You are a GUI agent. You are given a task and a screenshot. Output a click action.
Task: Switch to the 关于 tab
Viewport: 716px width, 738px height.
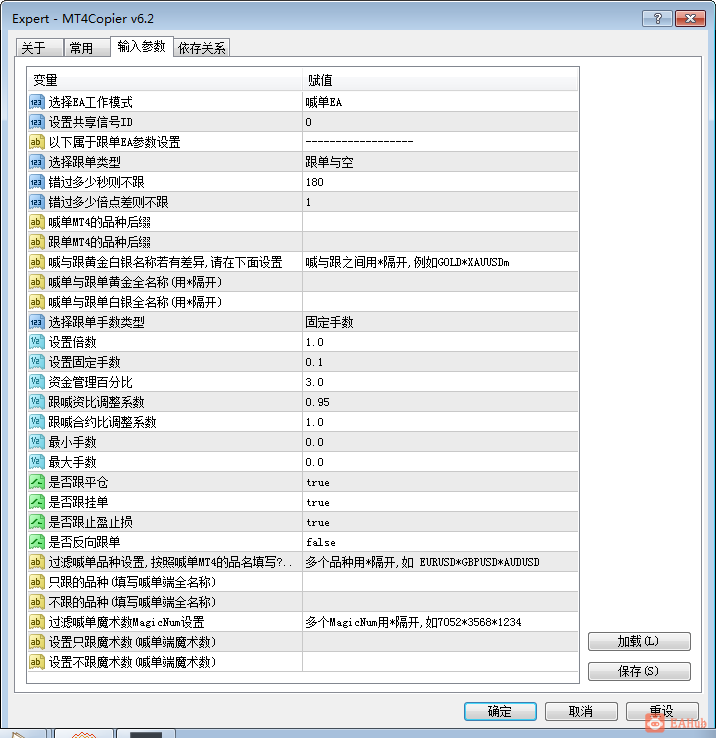(40, 48)
